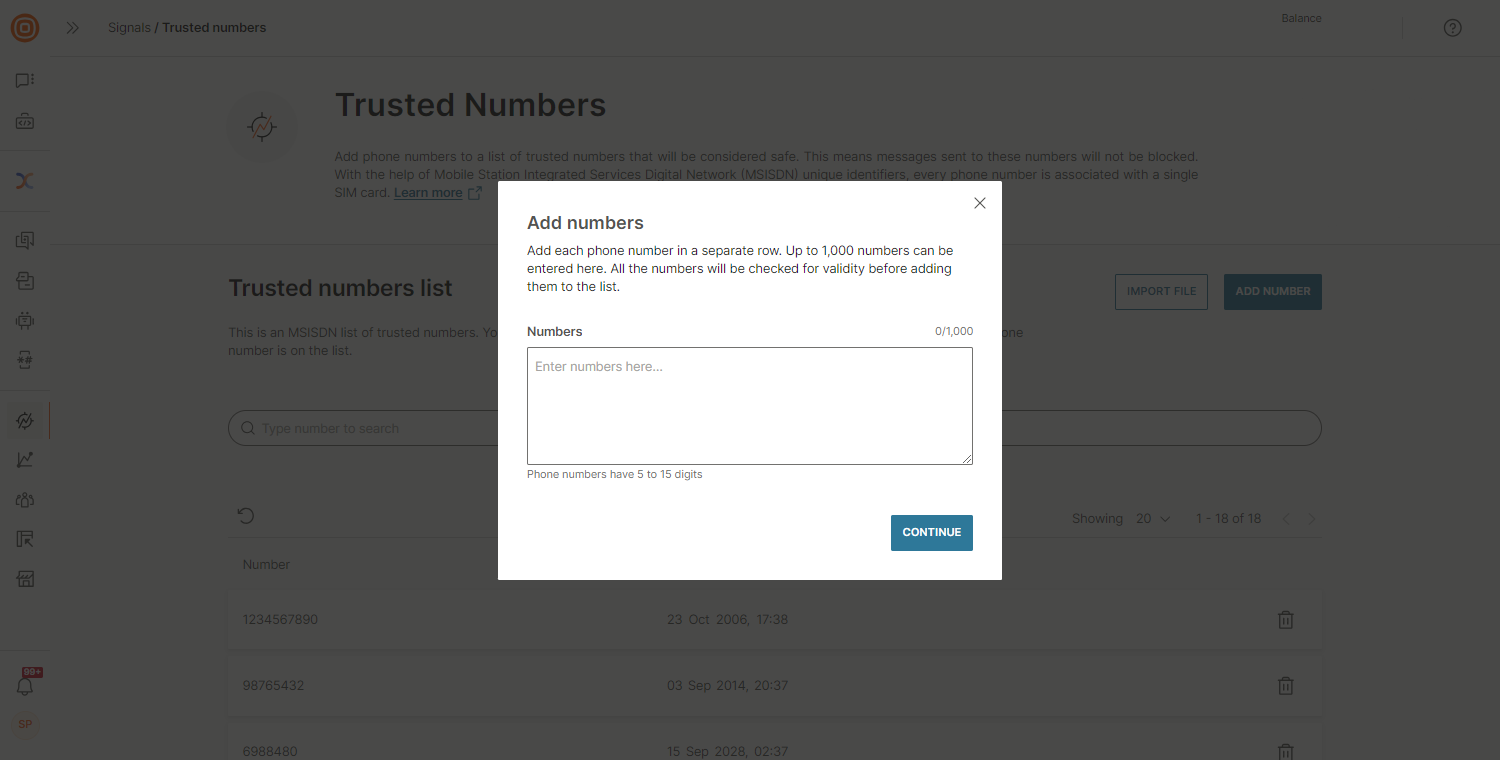
Task: Click the Add Number button
Action: [x=1272, y=292]
